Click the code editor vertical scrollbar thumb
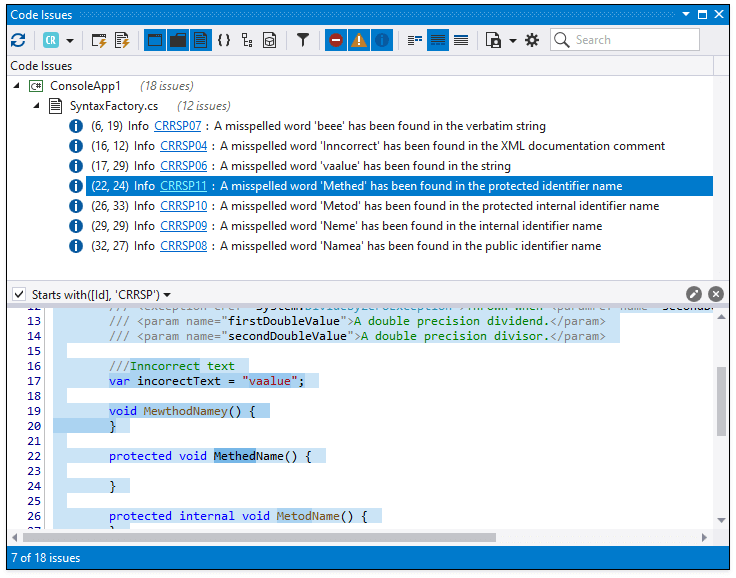Viewport: 736px width, 578px height. (722, 400)
